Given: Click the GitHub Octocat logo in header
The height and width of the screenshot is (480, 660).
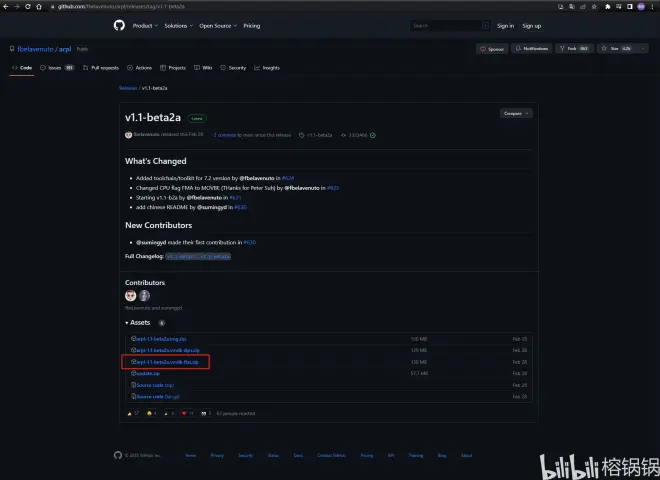Looking at the screenshot, I should tap(119, 26).
